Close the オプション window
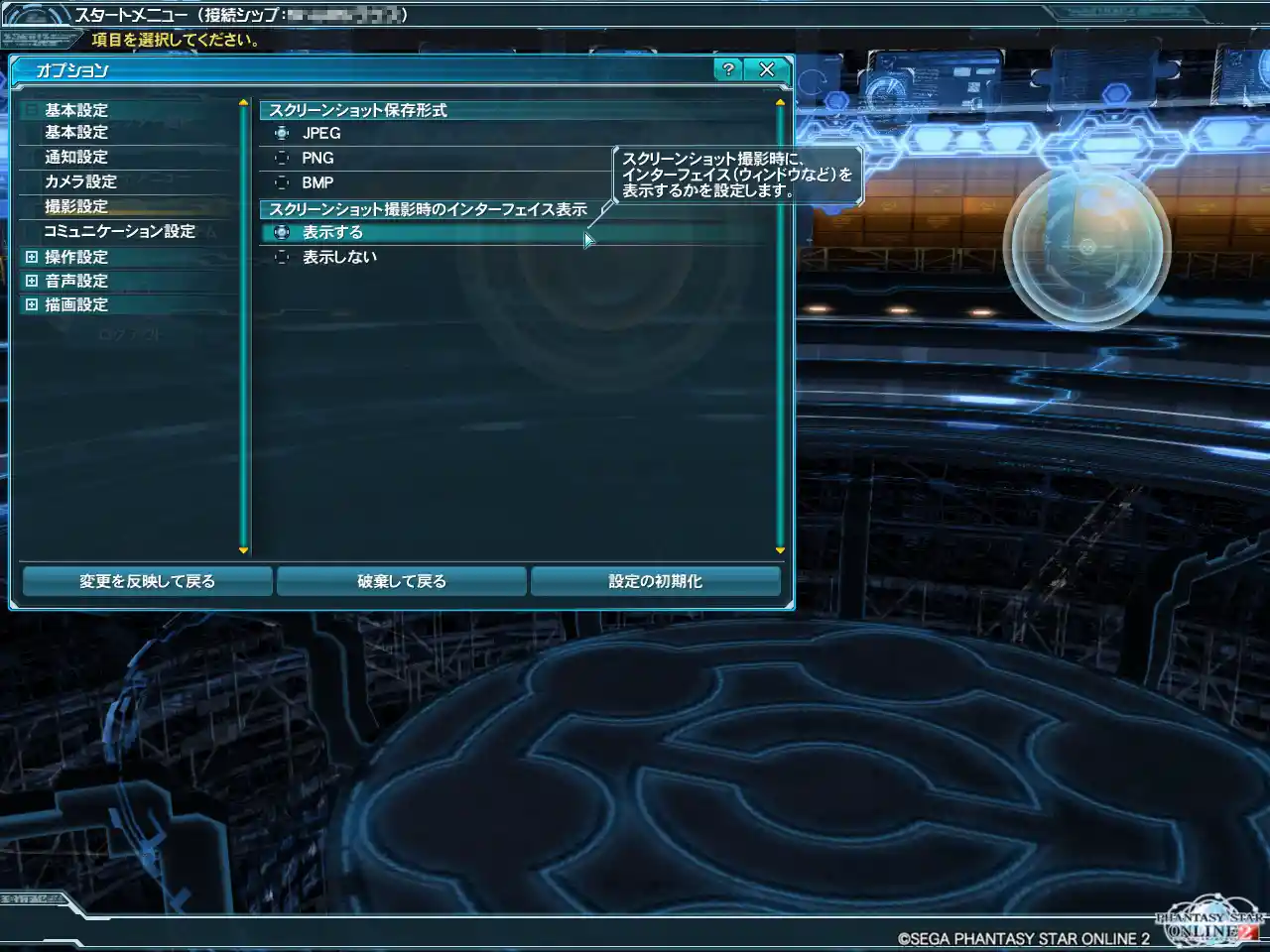The height and width of the screenshot is (952, 1270). point(766,69)
